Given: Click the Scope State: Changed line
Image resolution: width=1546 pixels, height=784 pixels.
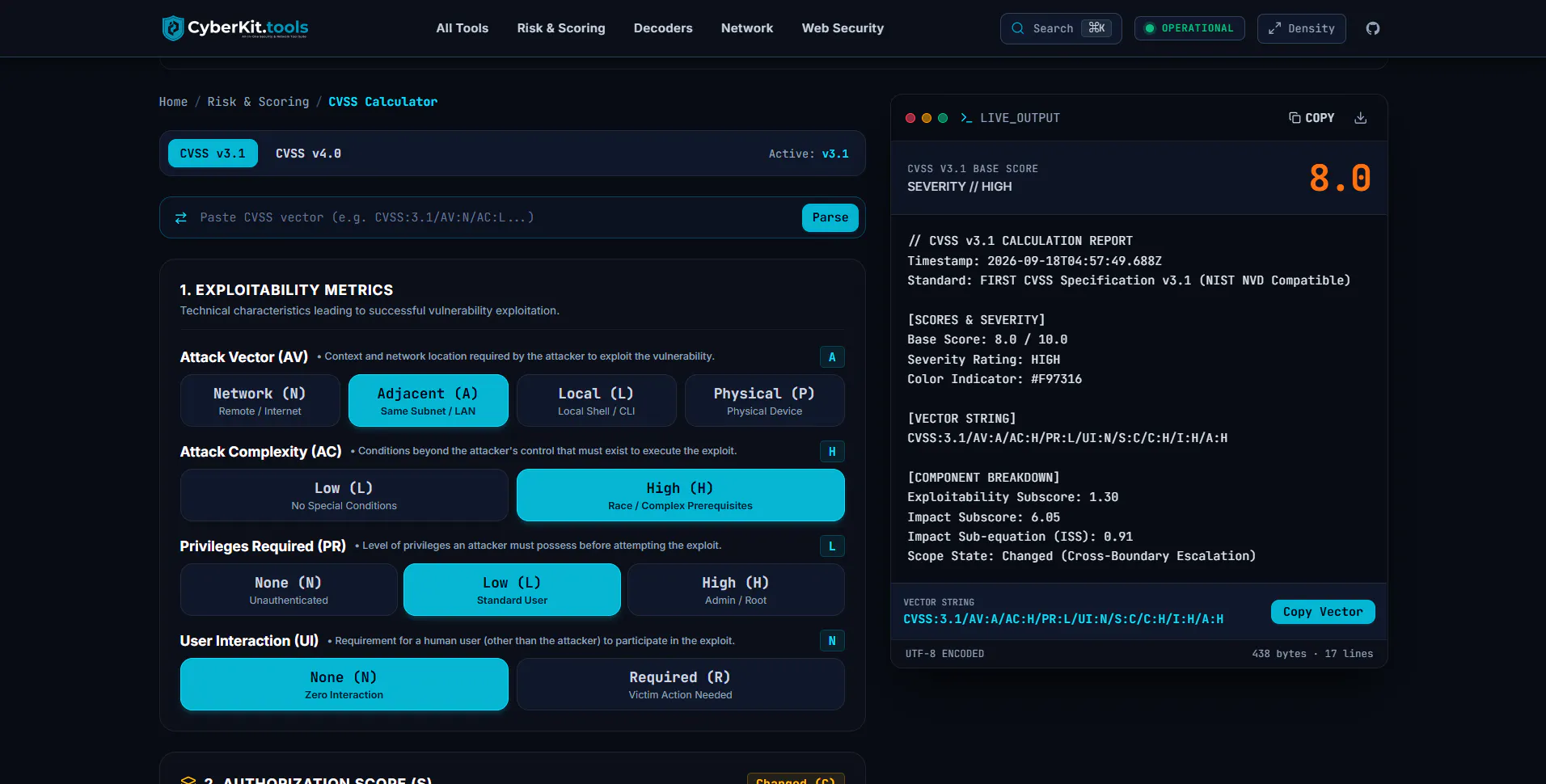Looking at the screenshot, I should [x=1081, y=556].
